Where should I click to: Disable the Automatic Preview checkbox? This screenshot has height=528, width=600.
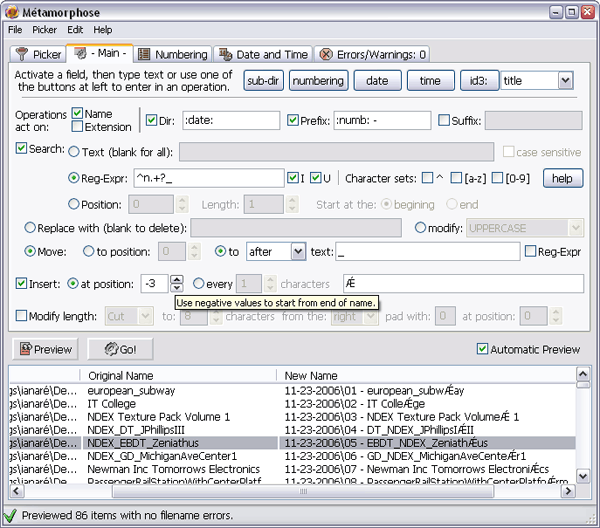click(483, 349)
